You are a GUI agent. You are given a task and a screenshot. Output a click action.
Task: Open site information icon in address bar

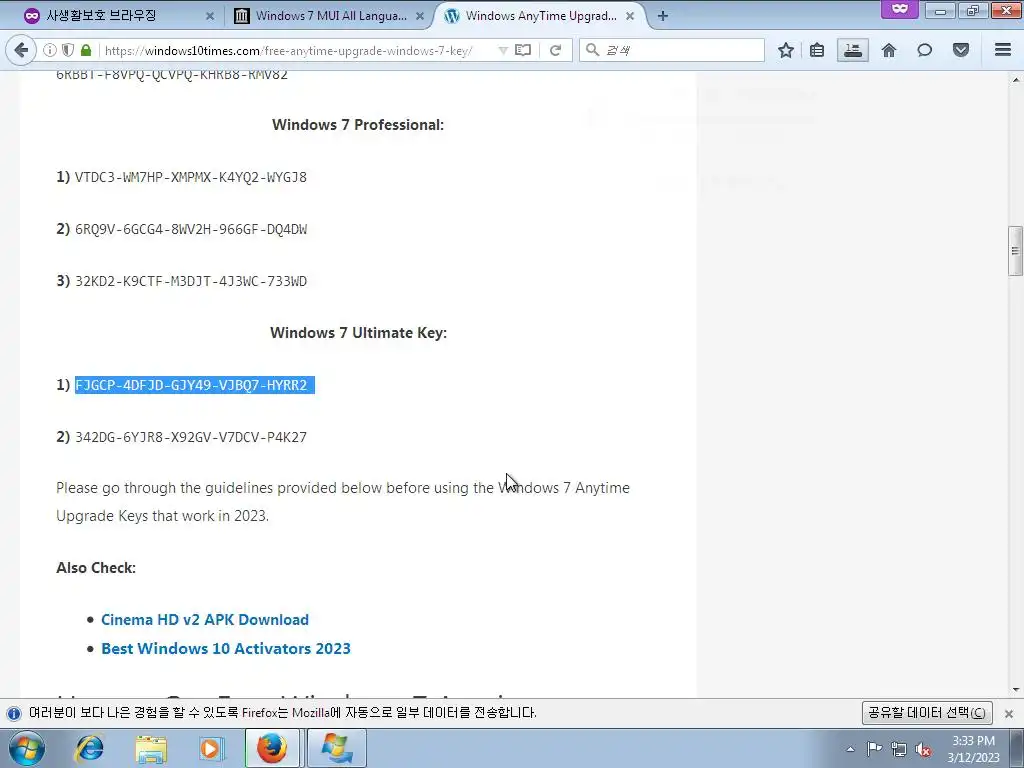[50, 50]
